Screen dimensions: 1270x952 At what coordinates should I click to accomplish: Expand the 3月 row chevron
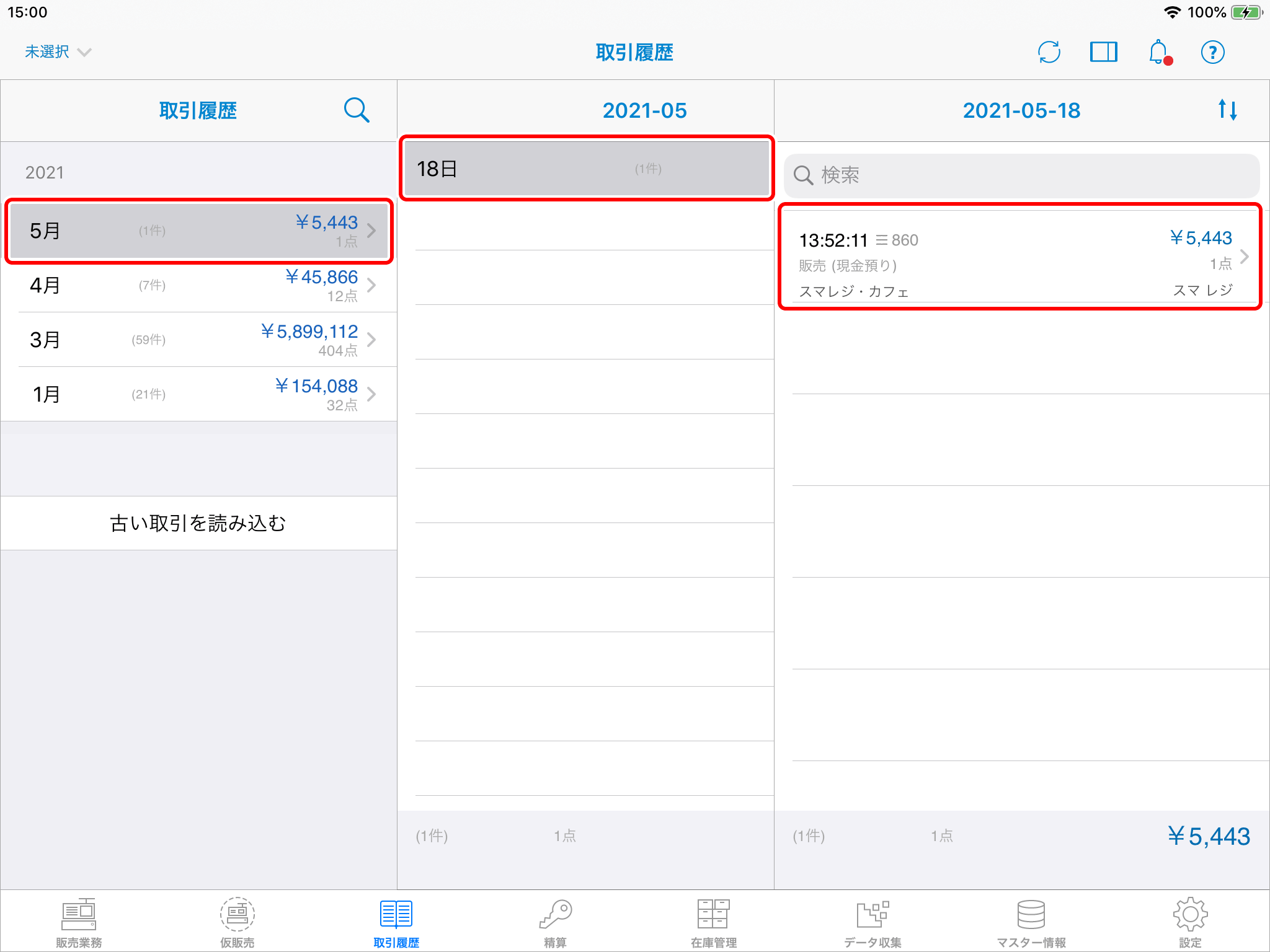tap(371, 340)
